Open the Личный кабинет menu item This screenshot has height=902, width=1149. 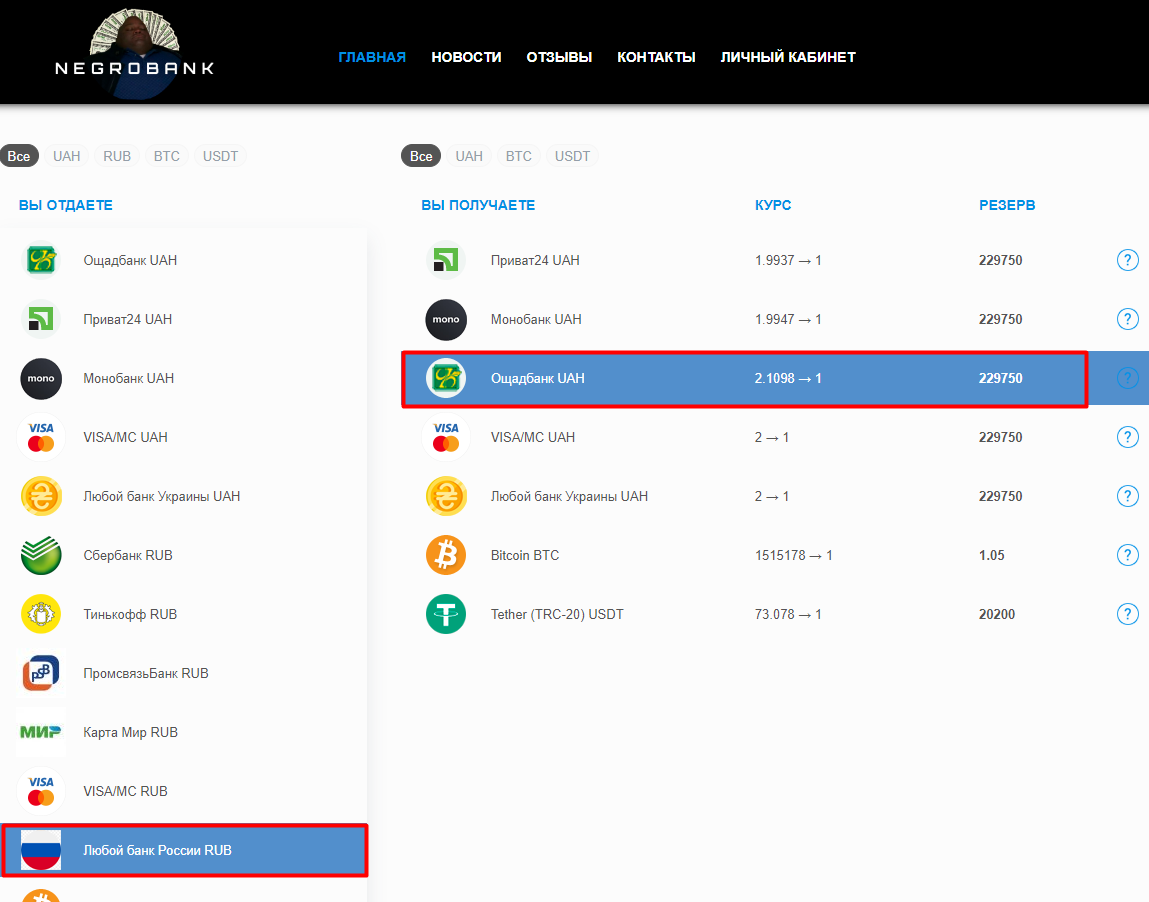(x=788, y=57)
